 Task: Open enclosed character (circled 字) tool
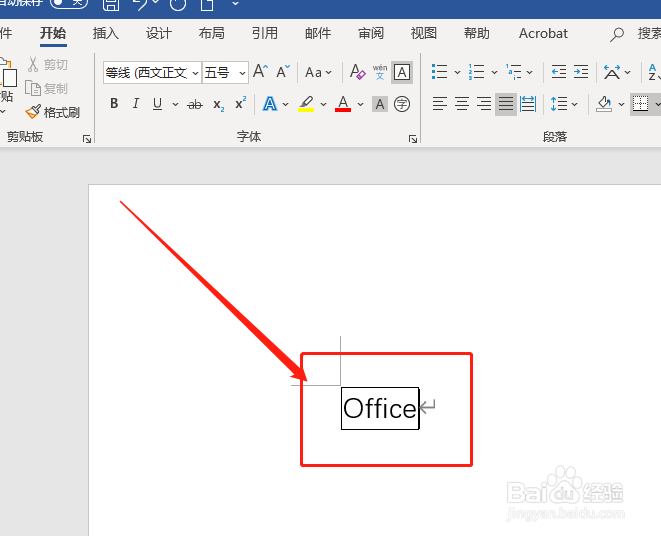pos(402,104)
